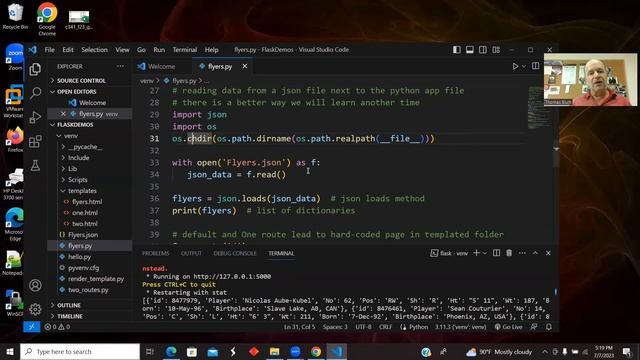This screenshot has width=640, height=360.
Task: Click the Run Python File play button
Action: point(516,66)
